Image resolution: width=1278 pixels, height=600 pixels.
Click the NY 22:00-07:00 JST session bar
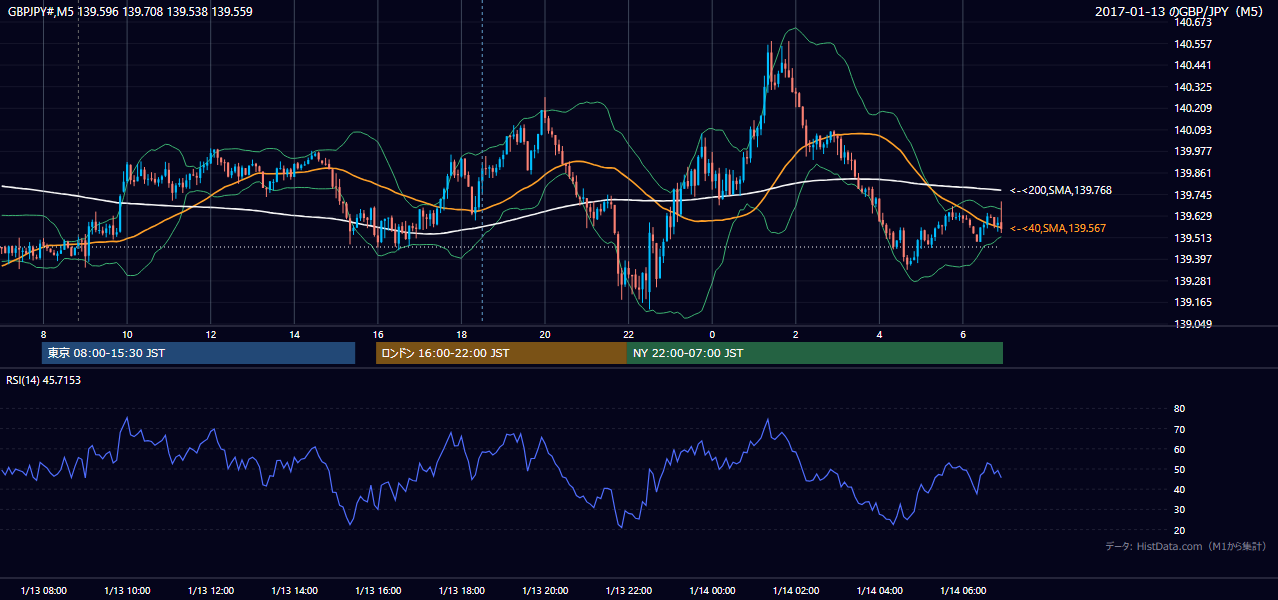815,353
